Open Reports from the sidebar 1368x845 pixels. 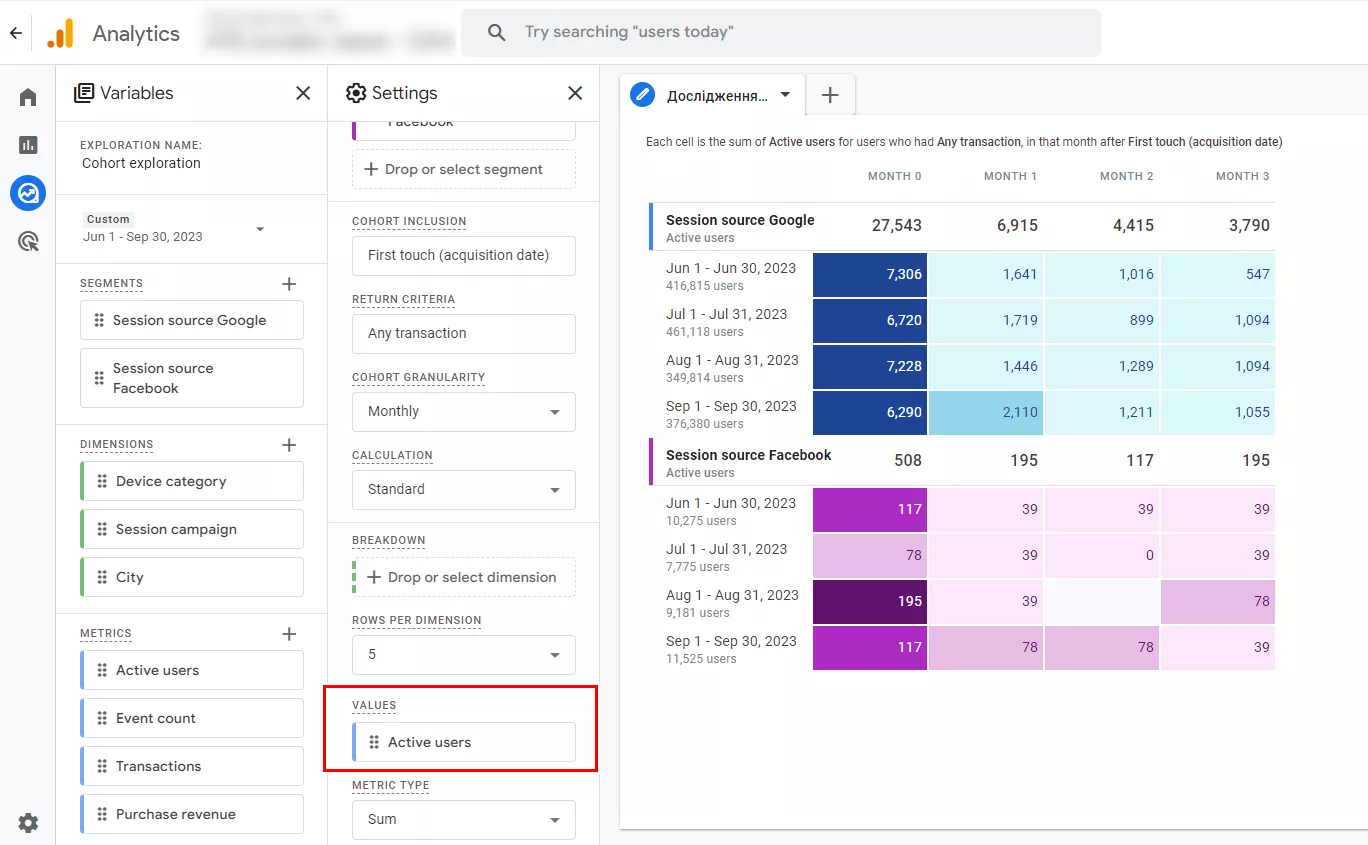coord(28,145)
